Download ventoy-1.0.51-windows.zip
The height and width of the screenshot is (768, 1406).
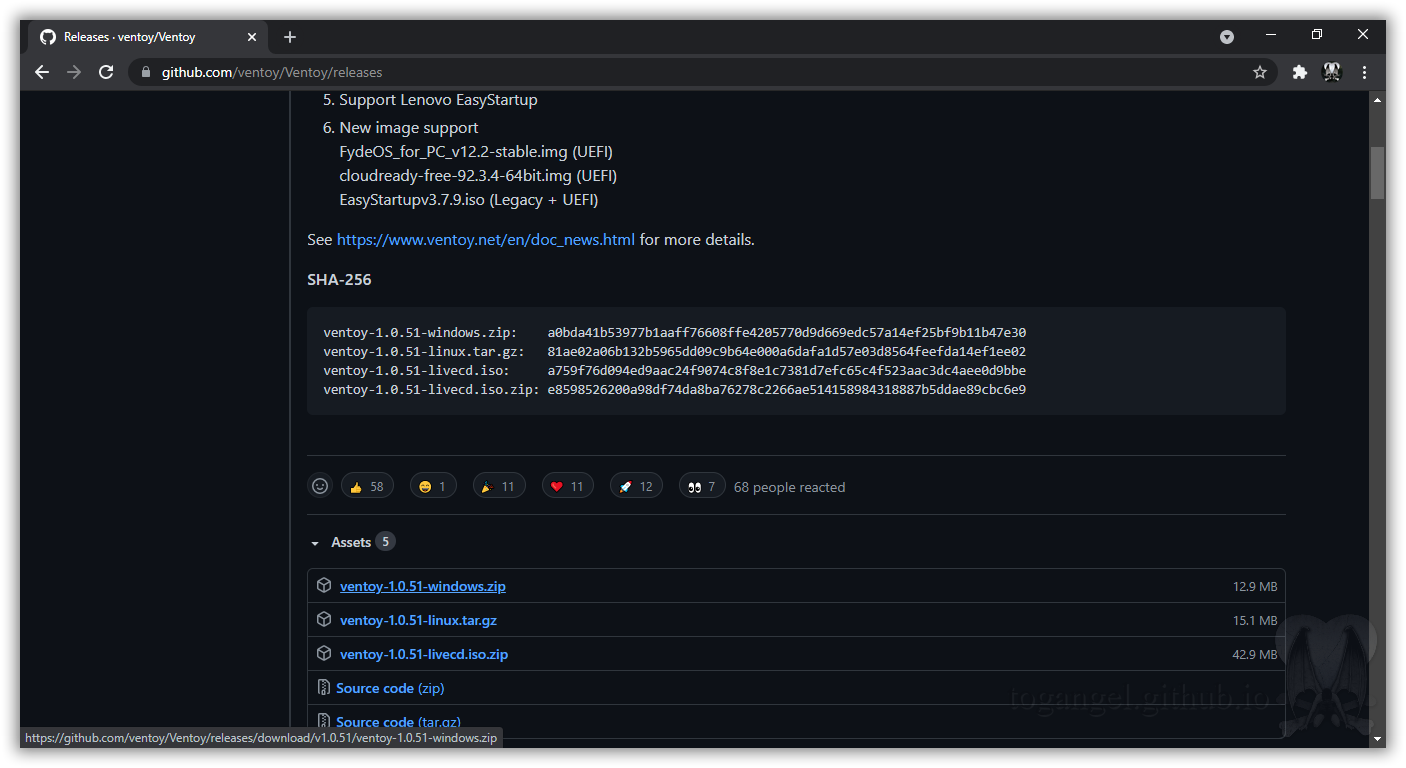(423, 586)
